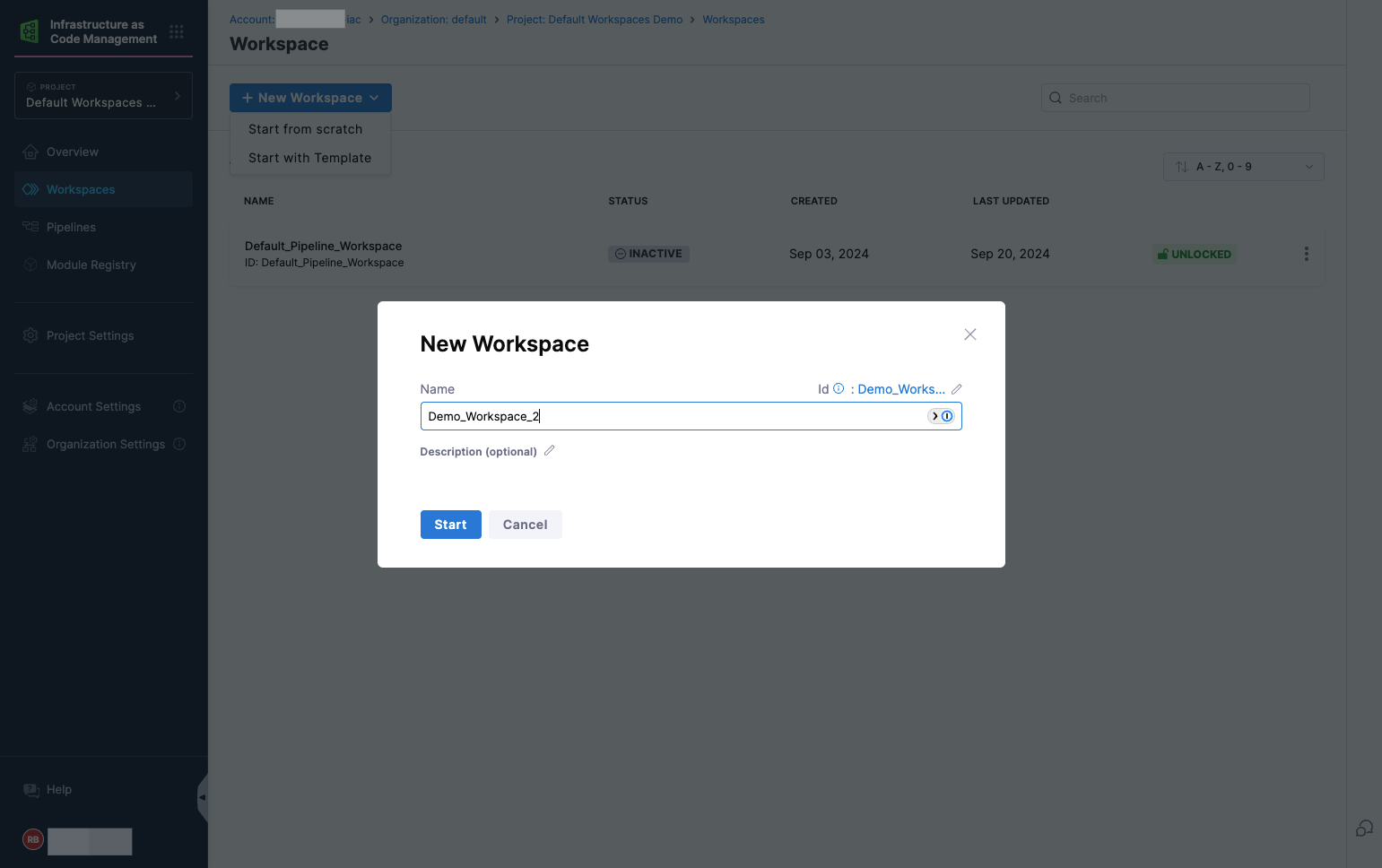
Task: Click the UNLOCKED badge
Action: 1194,255
